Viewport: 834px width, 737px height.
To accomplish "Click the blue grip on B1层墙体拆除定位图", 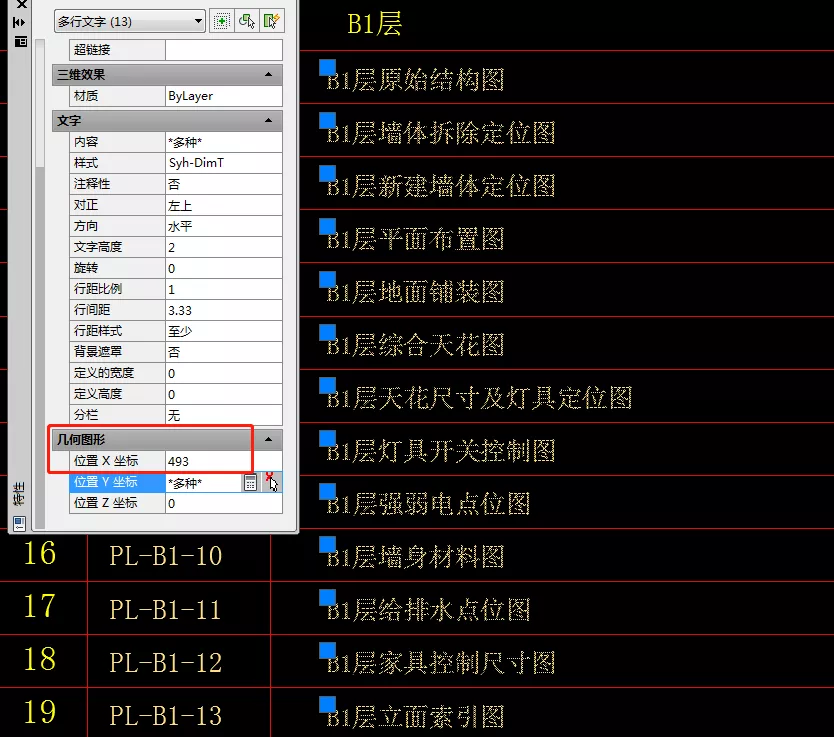I will click(x=328, y=121).
